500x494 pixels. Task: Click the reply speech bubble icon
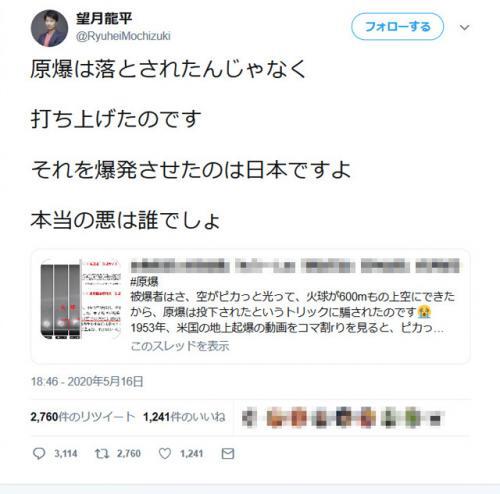(39, 453)
